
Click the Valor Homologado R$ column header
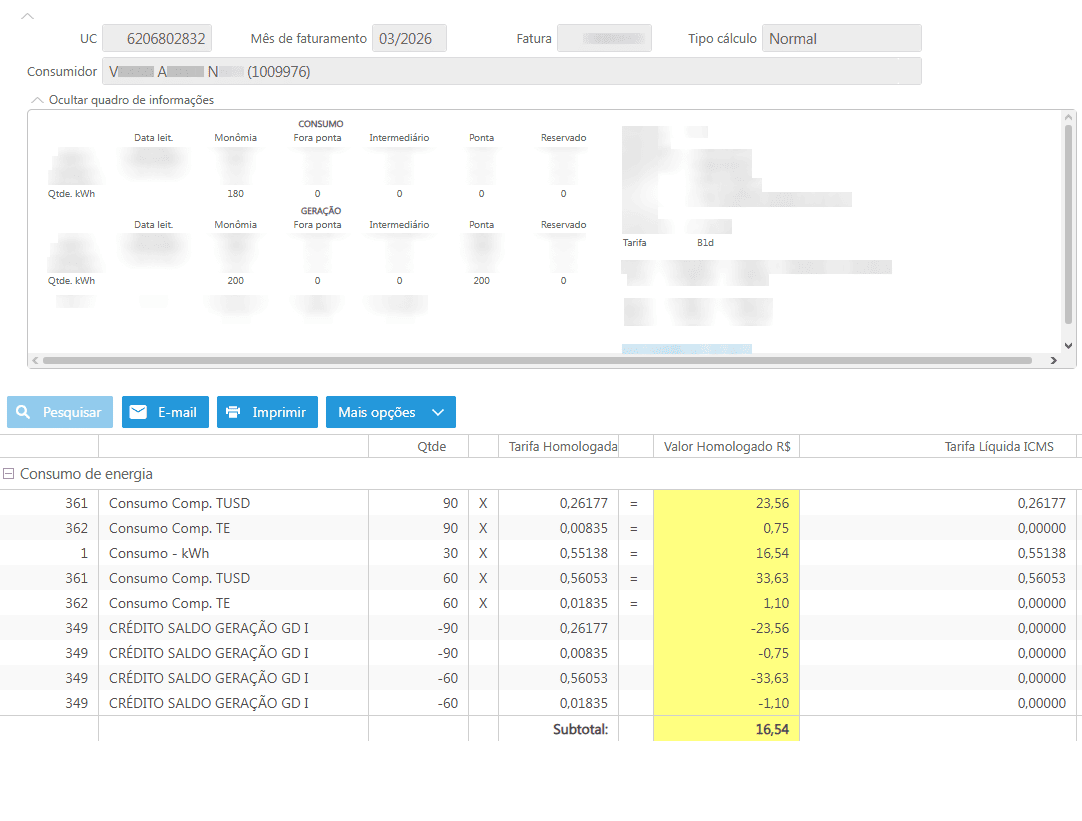[726, 447]
